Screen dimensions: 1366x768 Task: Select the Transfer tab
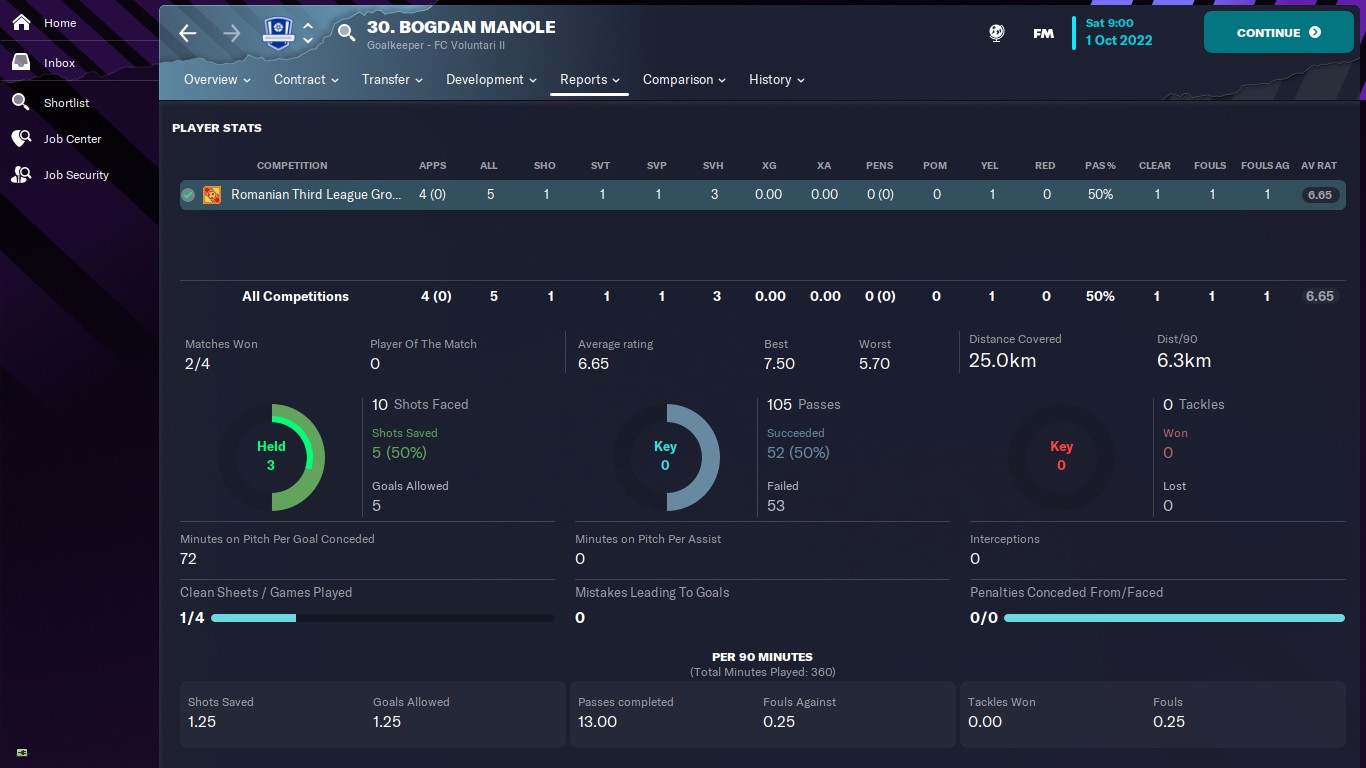click(x=392, y=80)
